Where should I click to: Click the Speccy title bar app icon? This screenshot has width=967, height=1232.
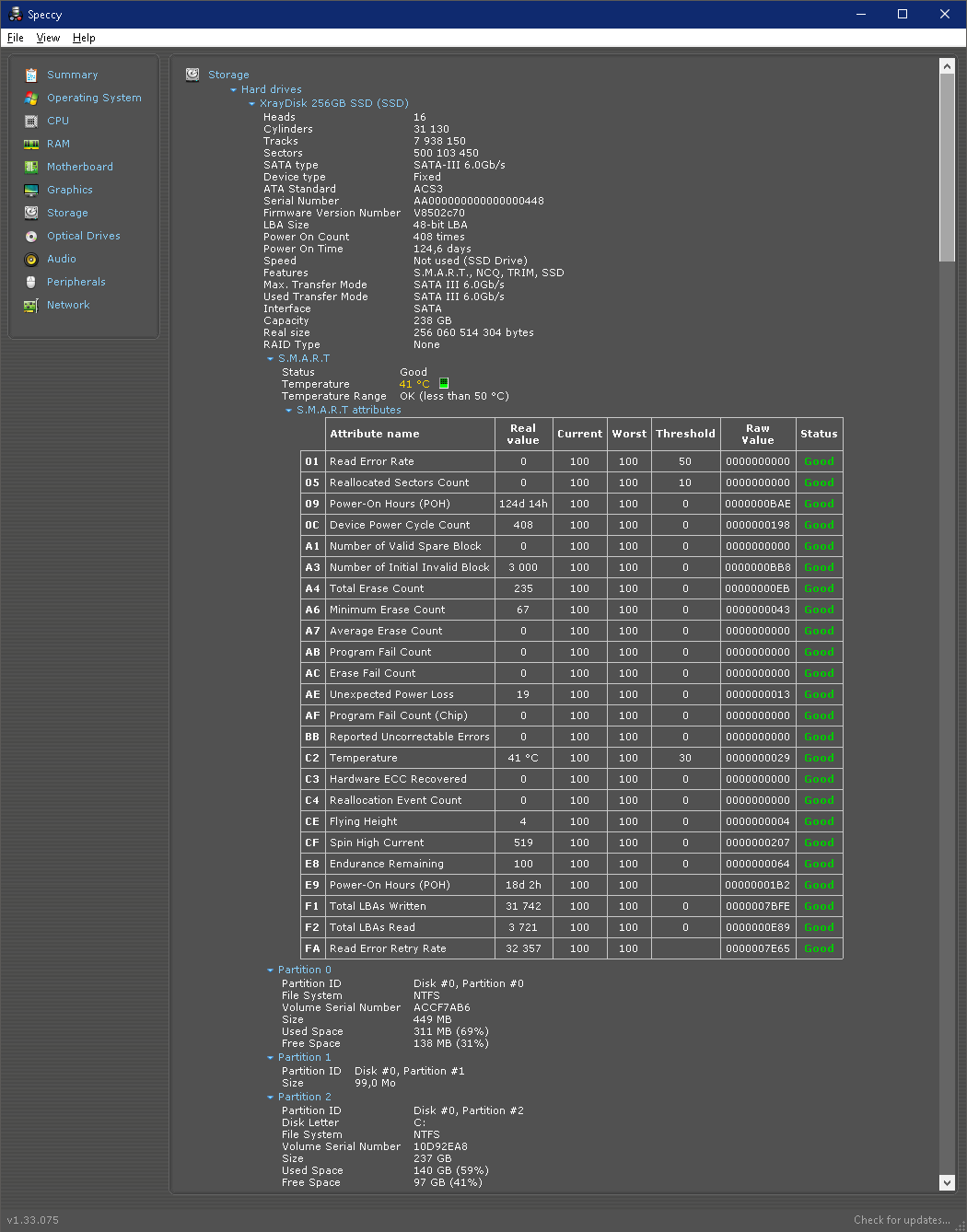[x=16, y=14]
